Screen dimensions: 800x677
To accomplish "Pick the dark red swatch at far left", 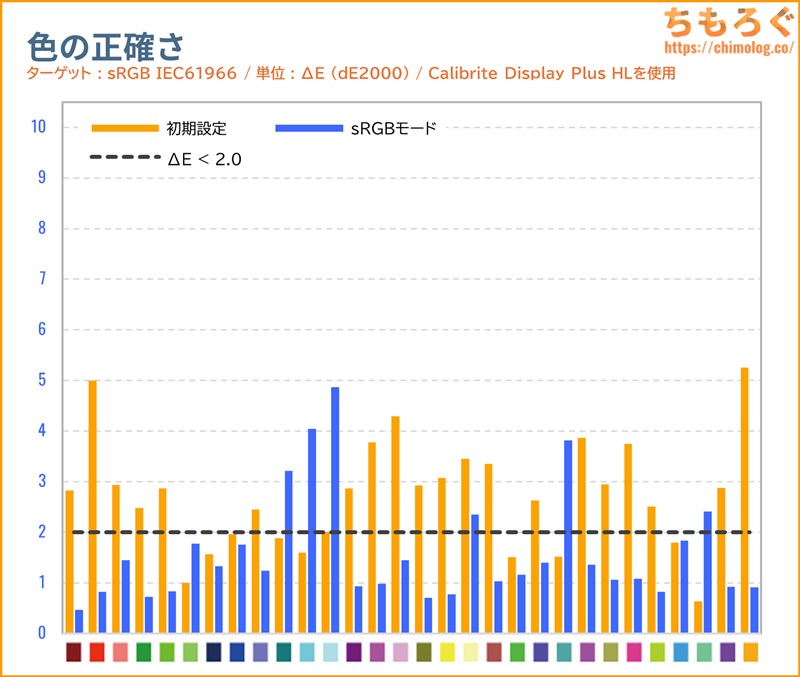I will click(x=73, y=652).
